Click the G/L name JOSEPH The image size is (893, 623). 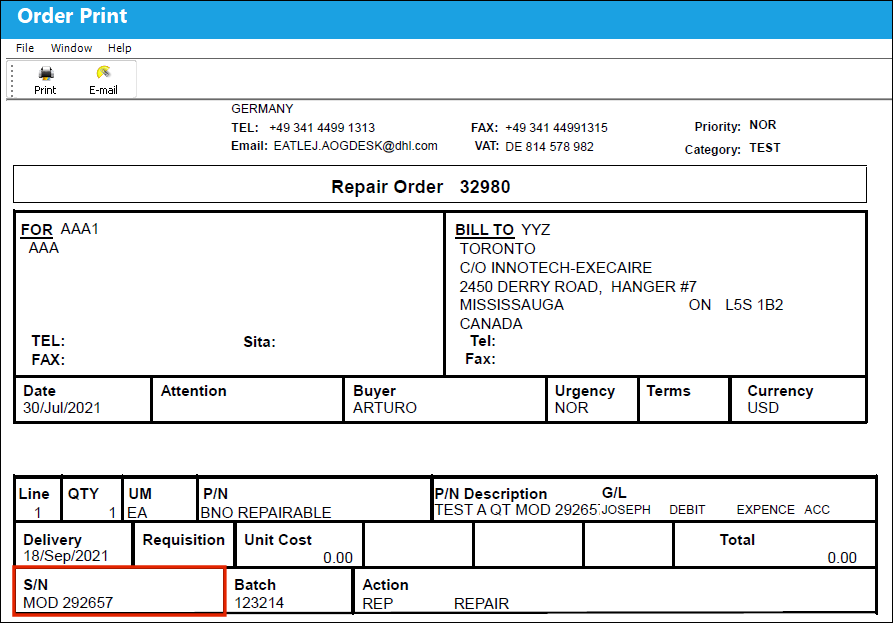pyautogui.click(x=626, y=510)
